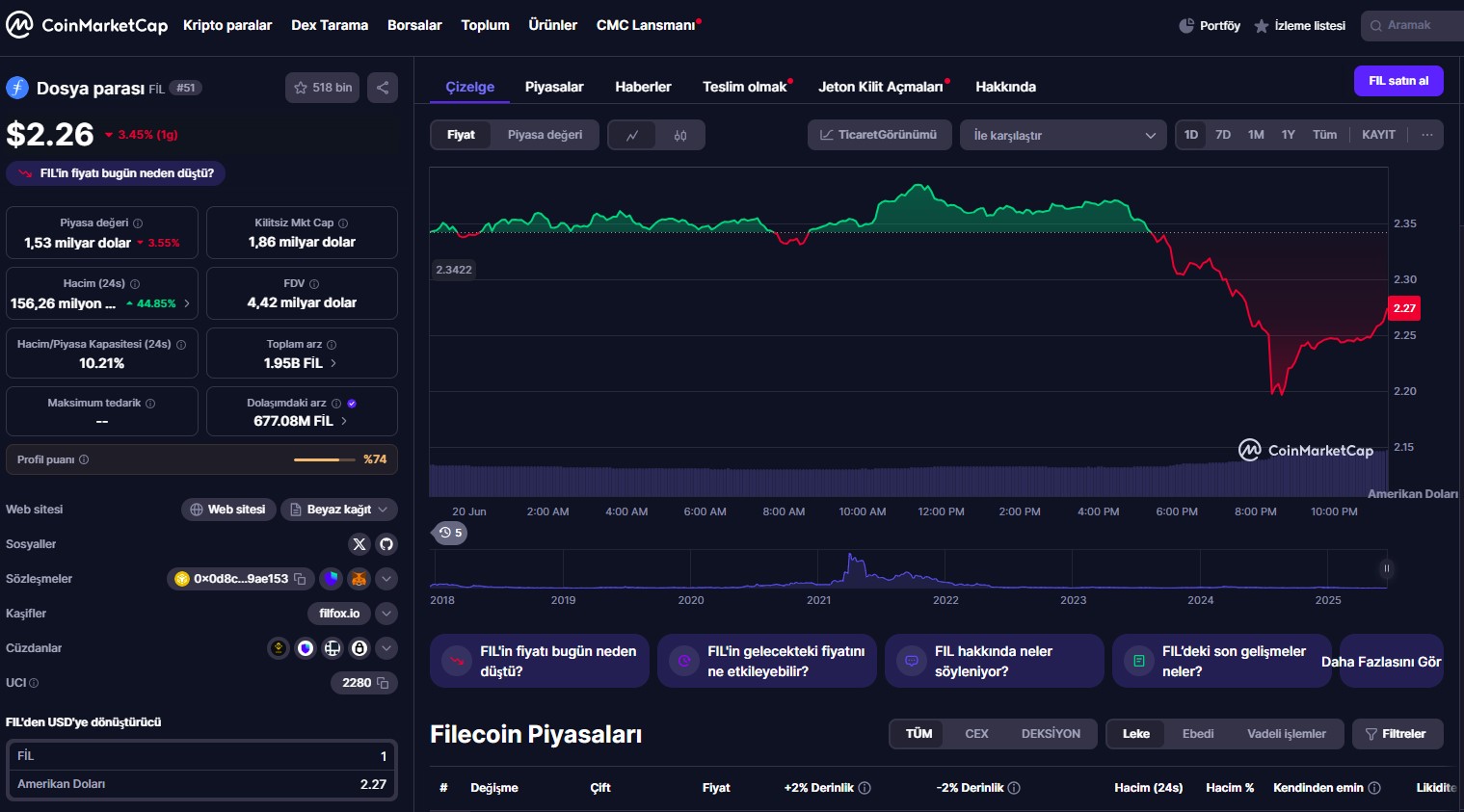Open İzleme listesi star in top bar
The height and width of the screenshot is (812, 1464).
click(x=1299, y=26)
